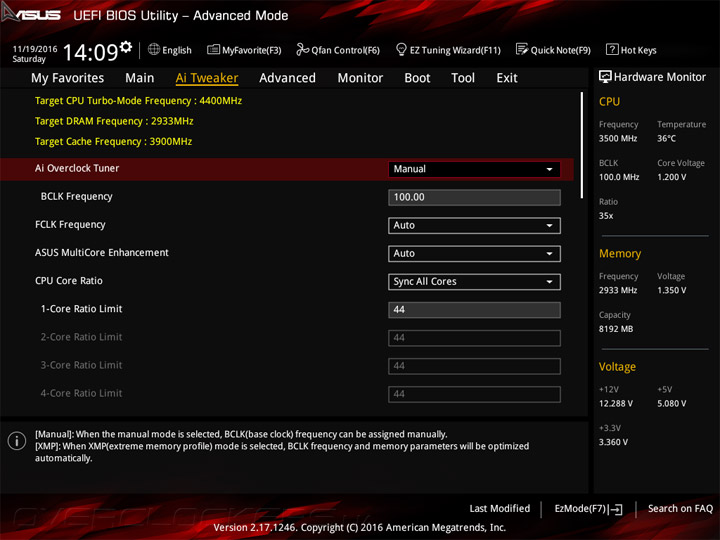720x540 pixels.
Task: Open the CPU Core Ratio dropdown
Action: point(474,281)
